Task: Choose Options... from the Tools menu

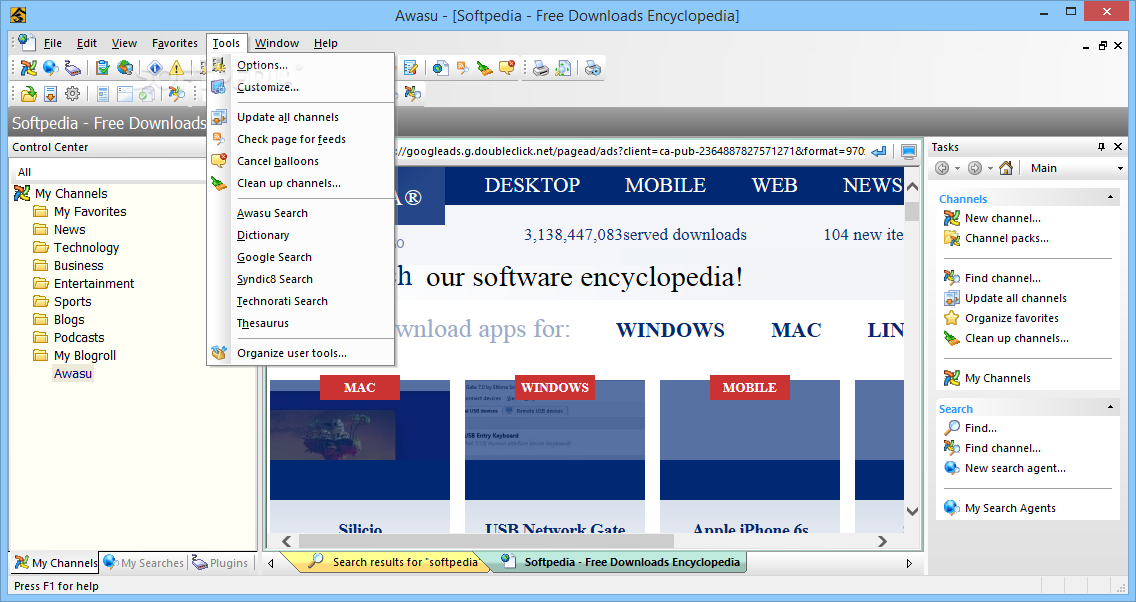Action: pyautogui.click(x=301, y=65)
